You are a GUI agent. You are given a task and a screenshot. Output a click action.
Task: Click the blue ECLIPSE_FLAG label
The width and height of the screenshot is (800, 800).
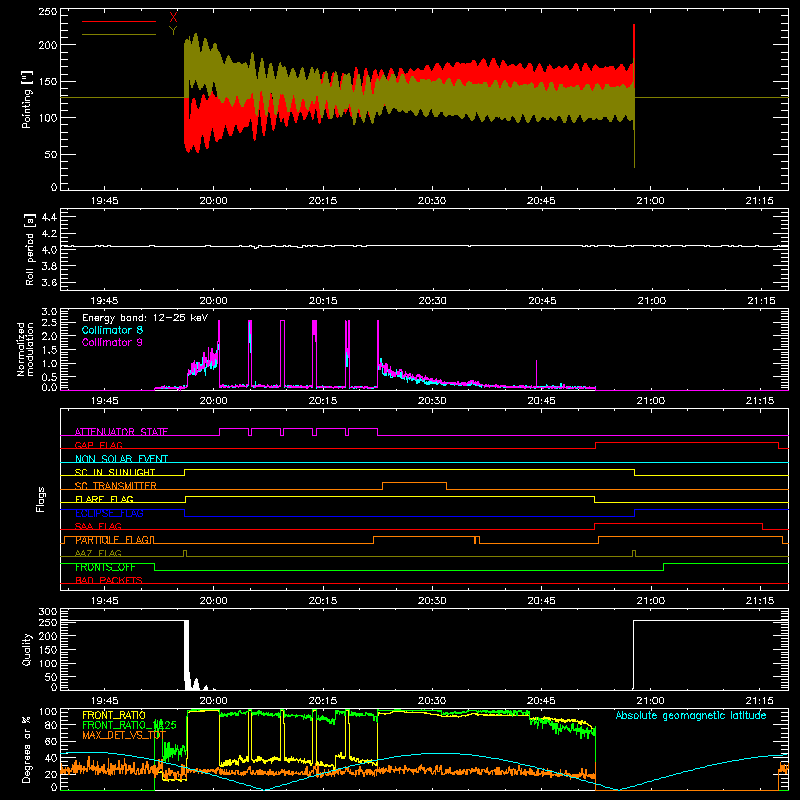pos(109,513)
